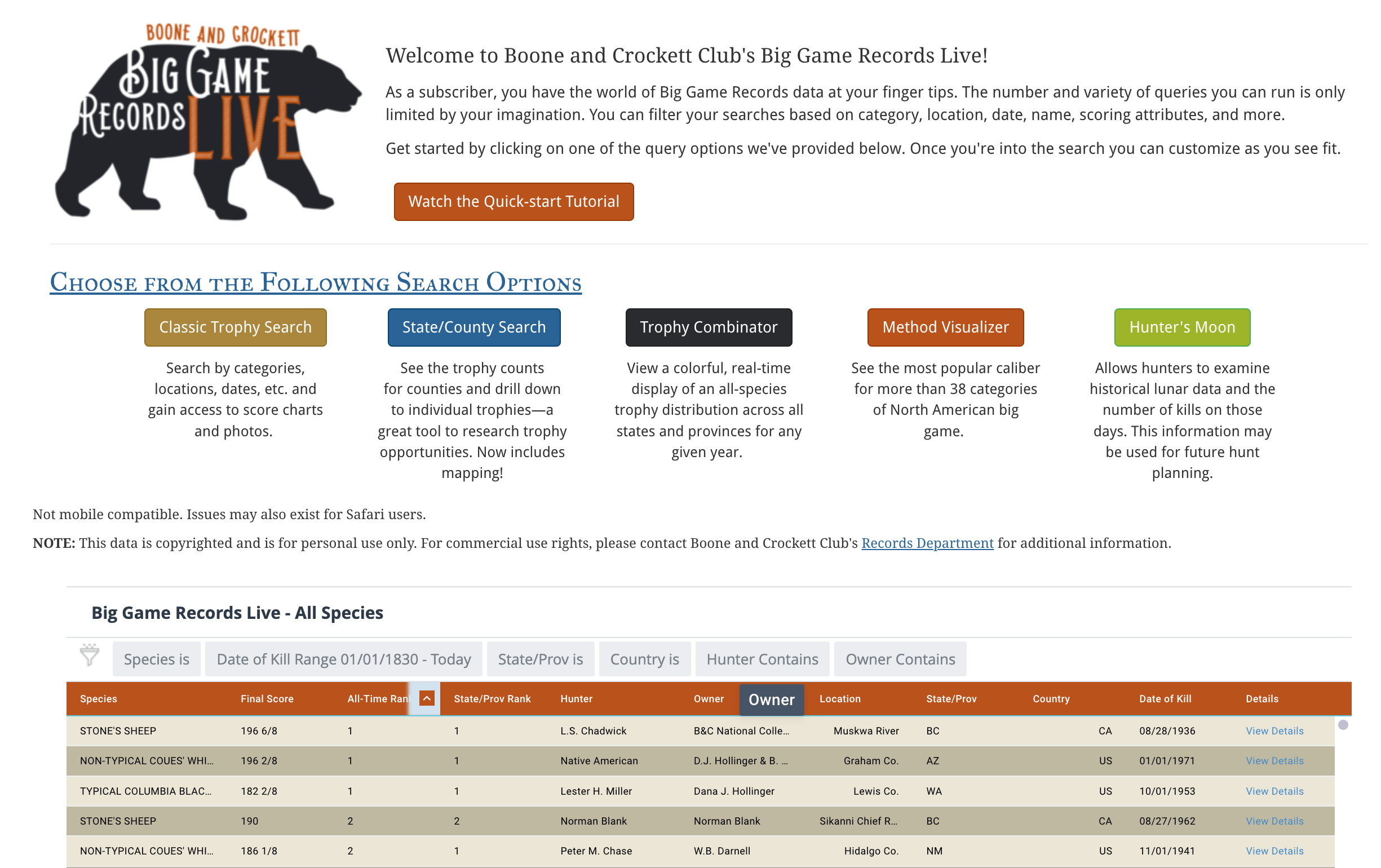Image resolution: width=1381 pixels, height=868 pixels.
Task: Sort by the Final Score column header
Action: point(267,699)
